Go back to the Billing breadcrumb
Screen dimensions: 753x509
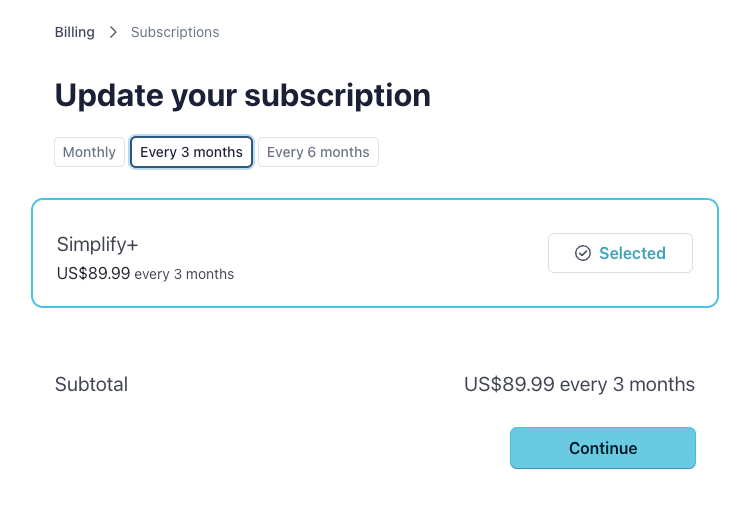click(75, 32)
